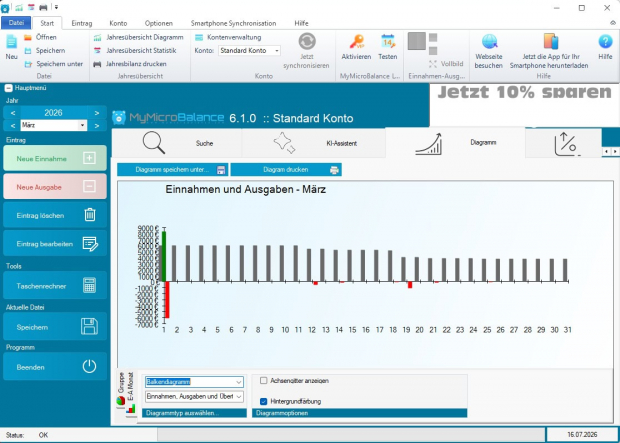Click the printer icon in quick access toolbar
Viewport: 620px width, 443px height.
coord(43,8)
